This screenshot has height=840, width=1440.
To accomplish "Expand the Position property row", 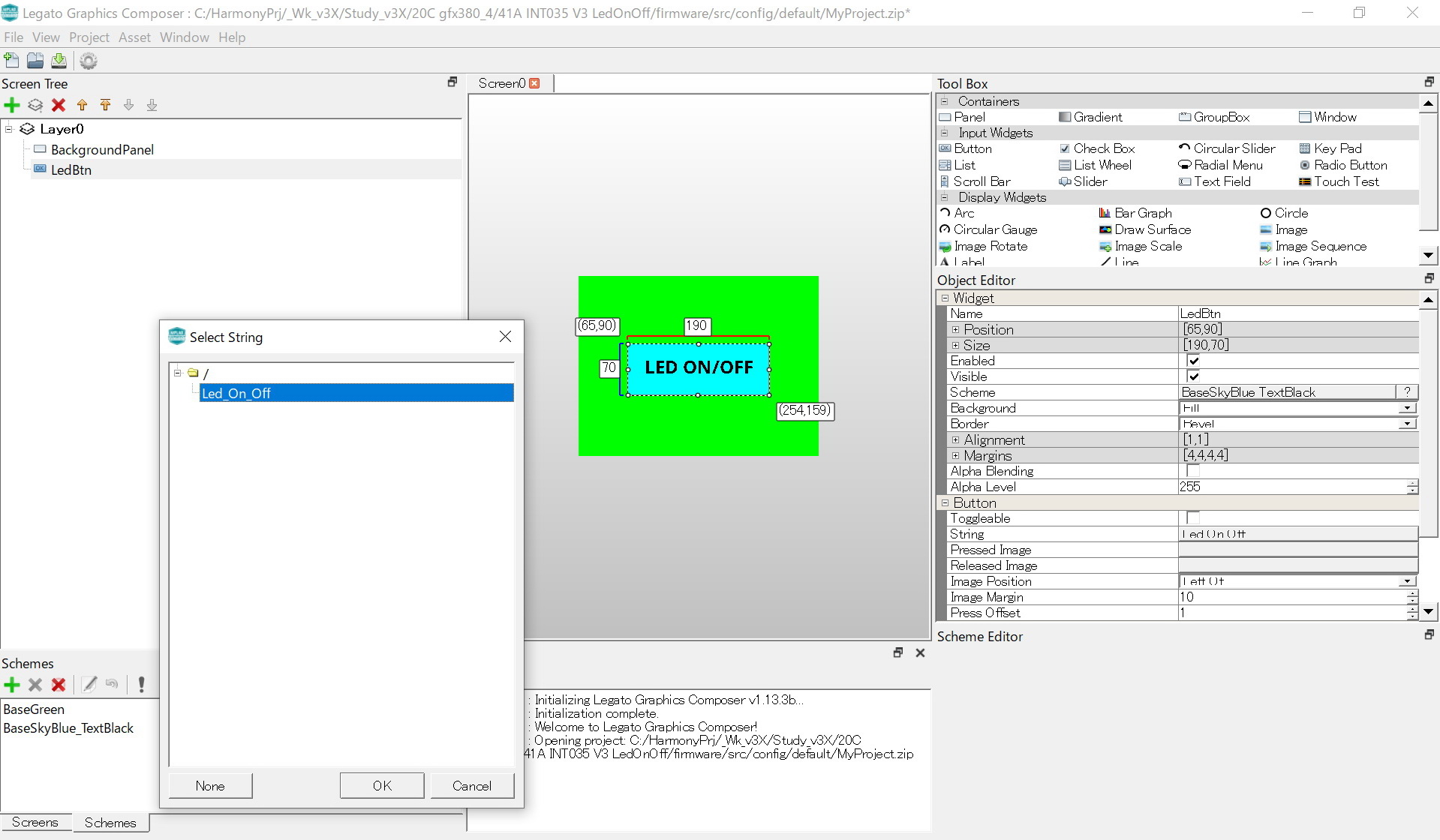I will tap(955, 329).
